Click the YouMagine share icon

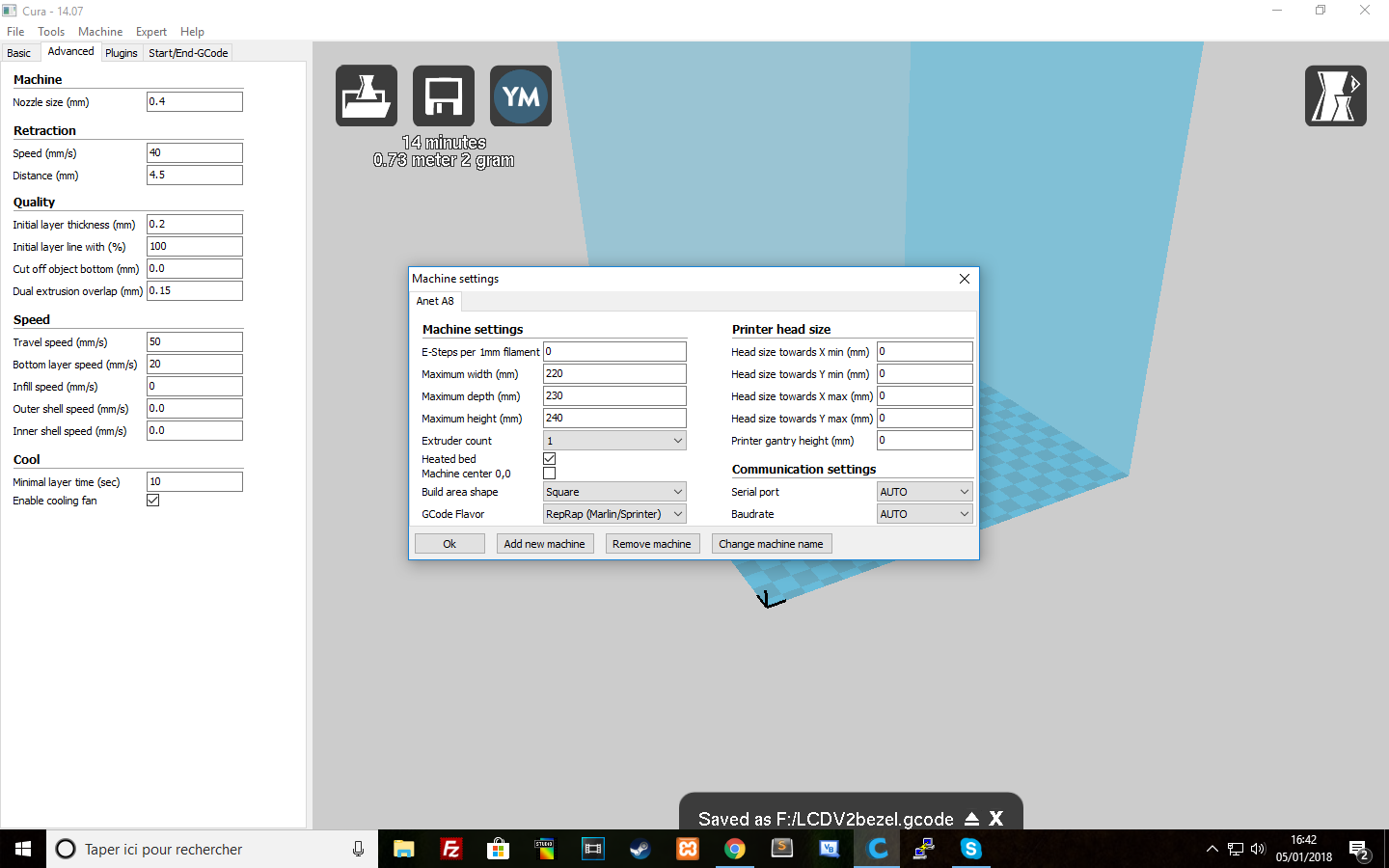pyautogui.click(x=521, y=95)
